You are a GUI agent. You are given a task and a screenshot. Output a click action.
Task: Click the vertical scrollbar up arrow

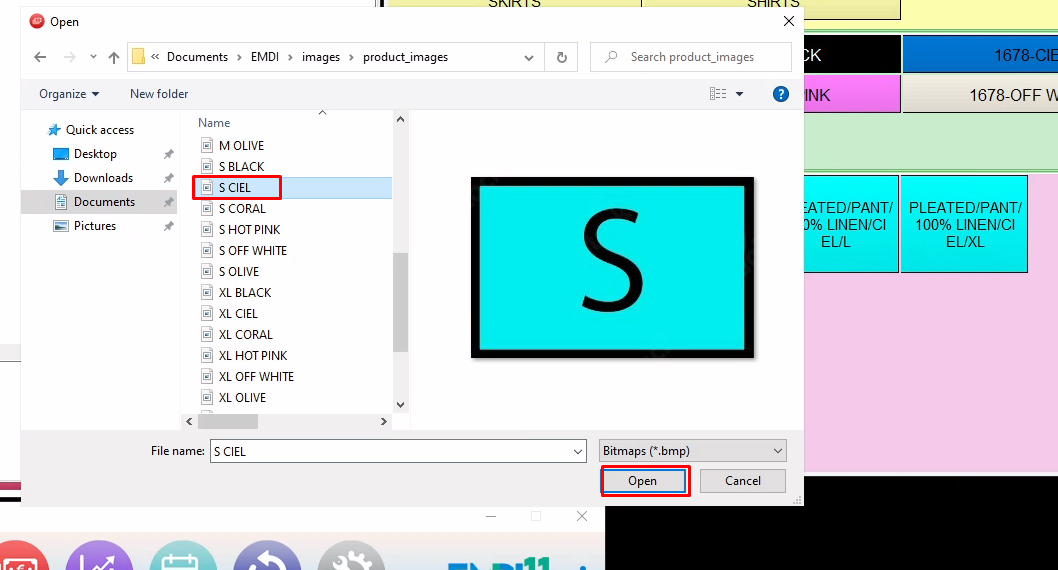click(x=400, y=119)
